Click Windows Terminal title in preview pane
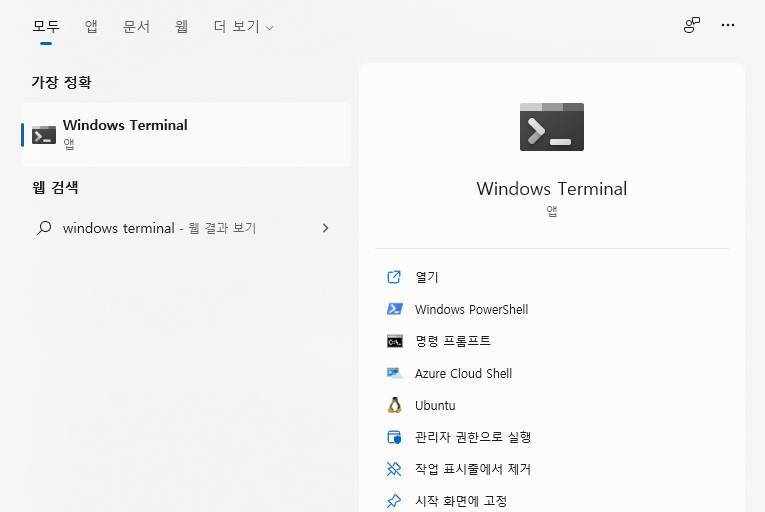Screen dimensions: 765x512 pos(552,189)
